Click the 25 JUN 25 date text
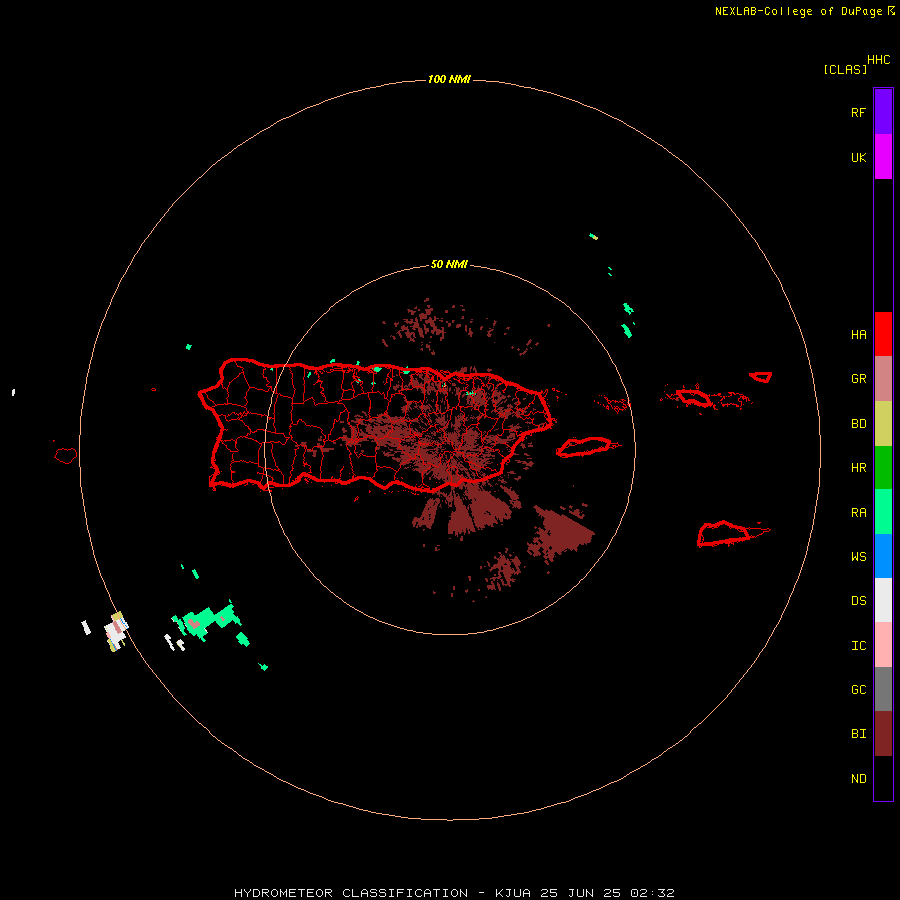Viewport: 900px width, 900px height. [581, 893]
